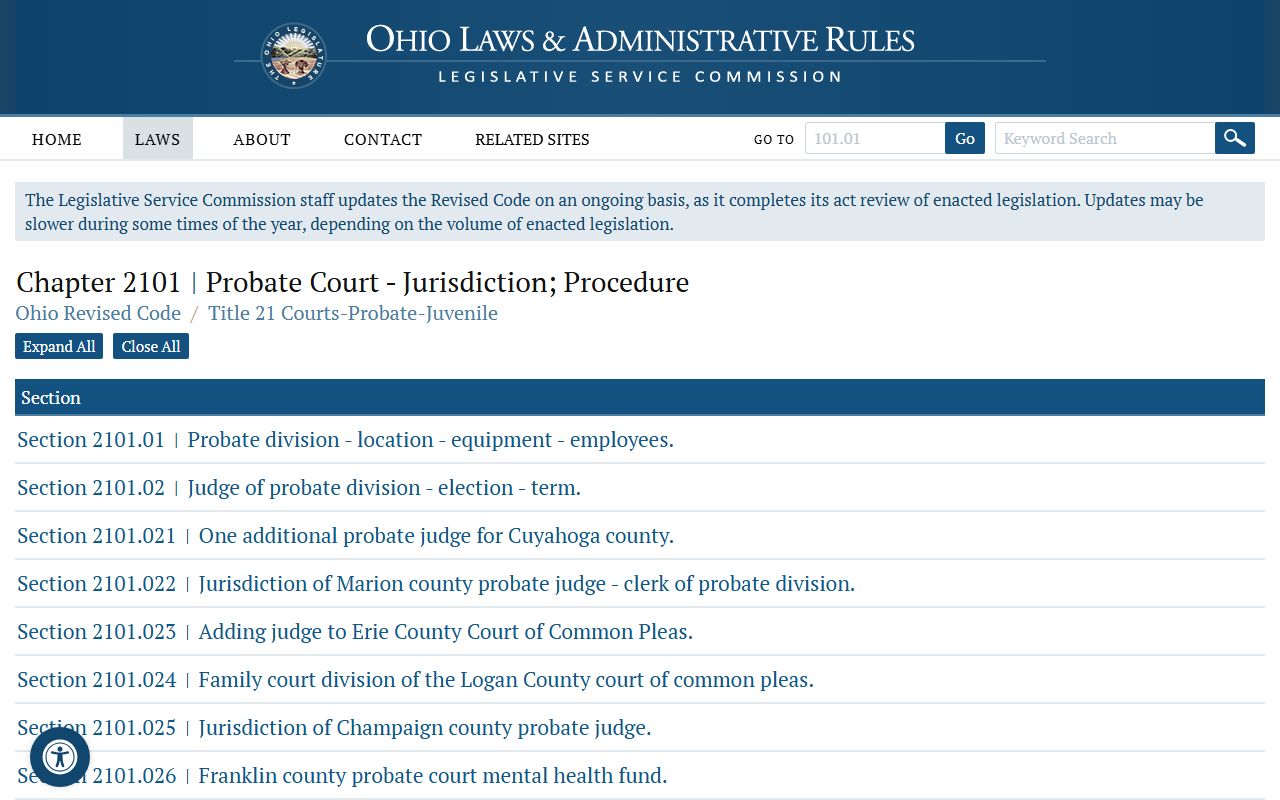1280x800 pixels.
Task: Click the Close All button
Action: (x=151, y=346)
